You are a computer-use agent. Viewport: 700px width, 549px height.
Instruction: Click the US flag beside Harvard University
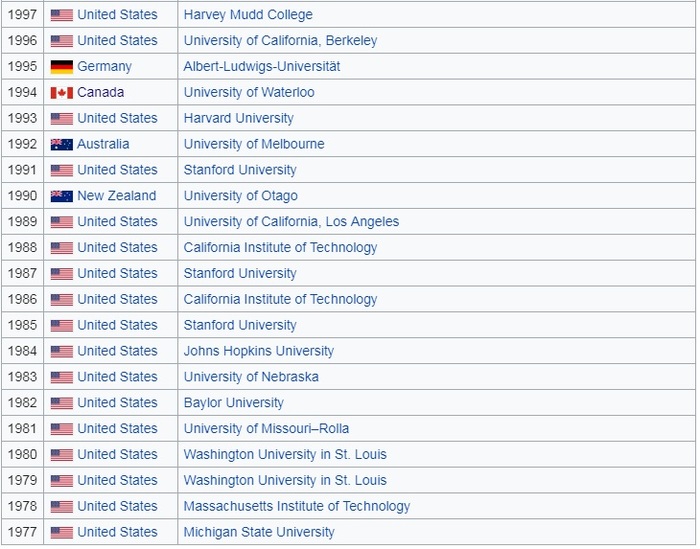pos(62,118)
